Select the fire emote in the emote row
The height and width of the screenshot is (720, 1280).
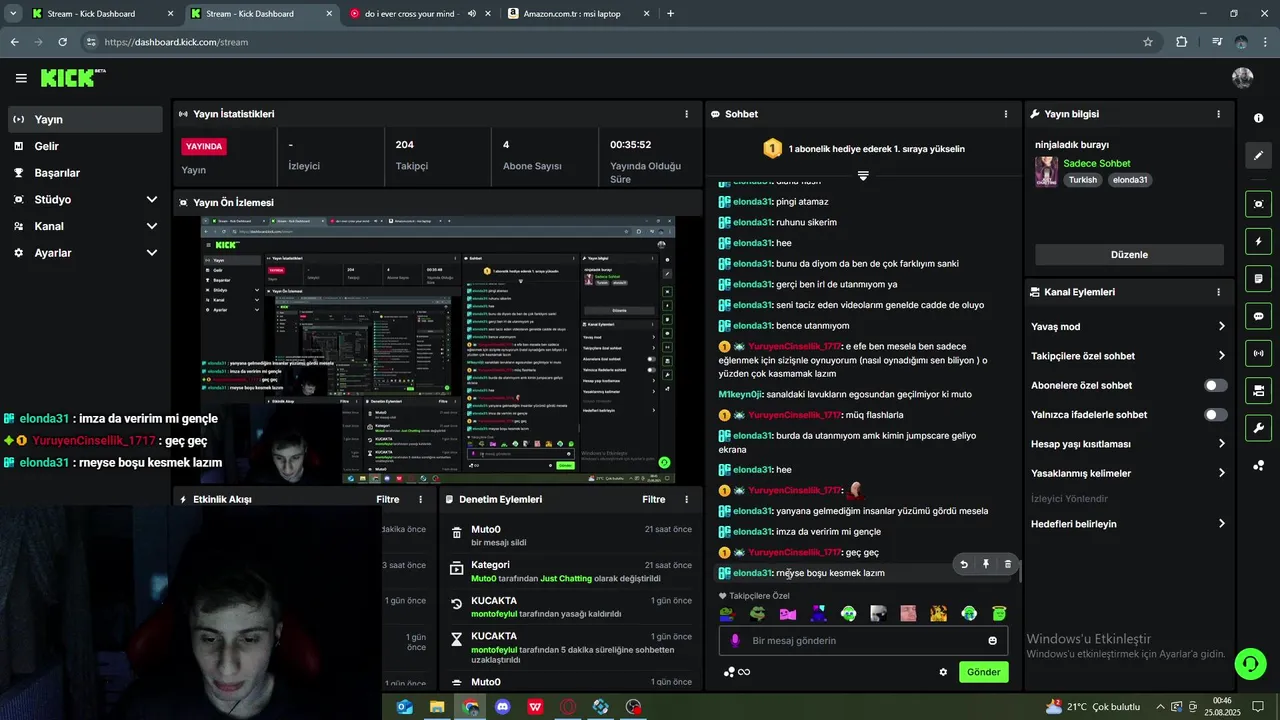tap(938, 613)
